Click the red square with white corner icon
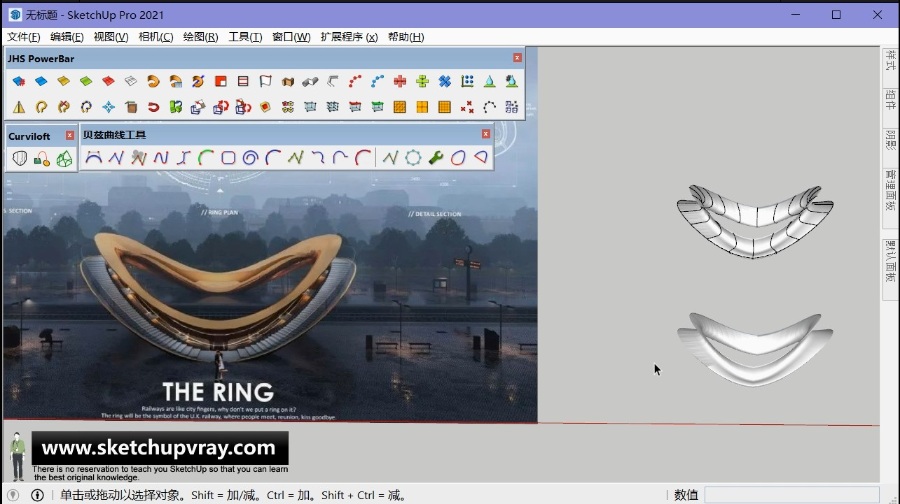 220,82
